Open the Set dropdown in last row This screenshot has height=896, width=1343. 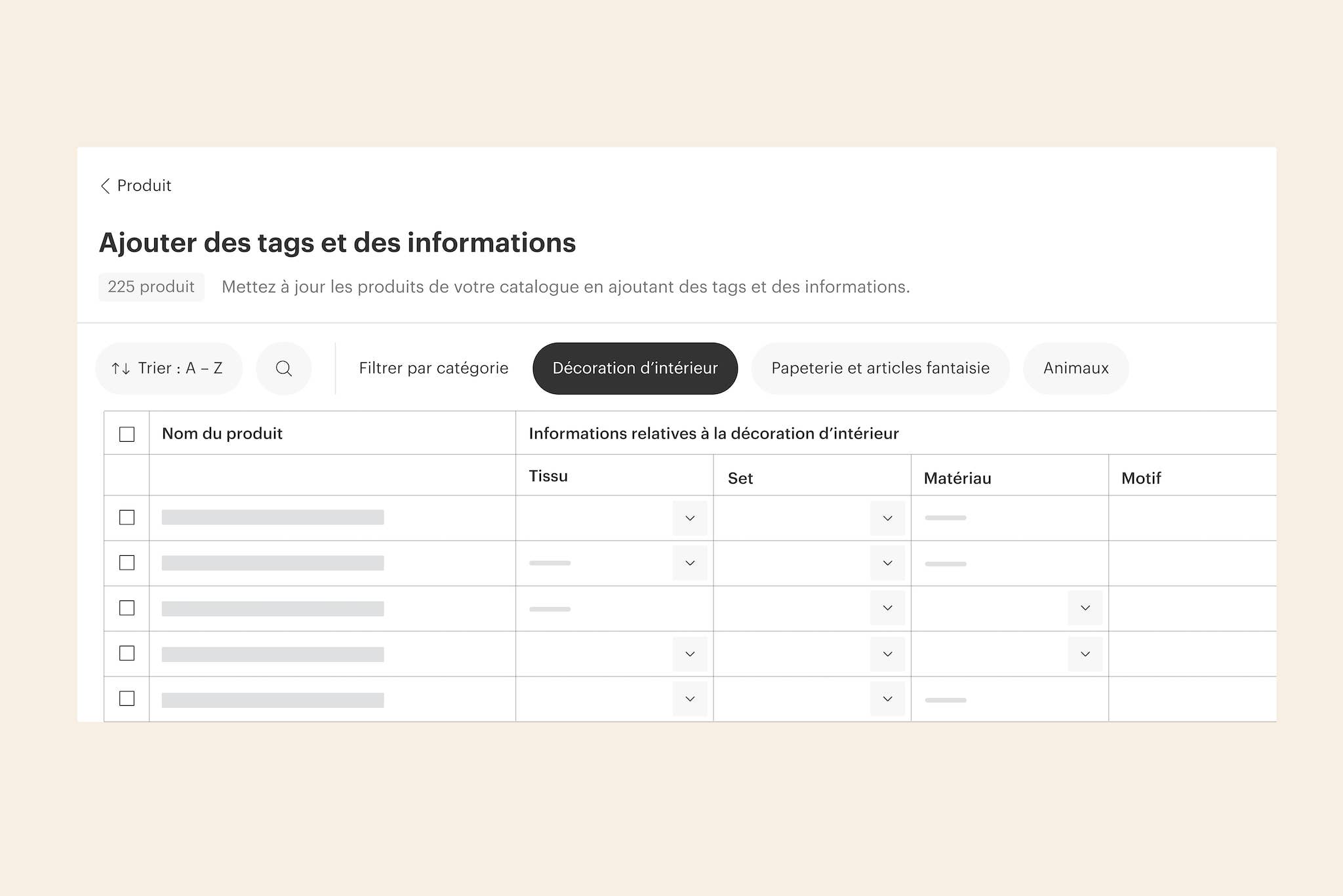tap(887, 699)
